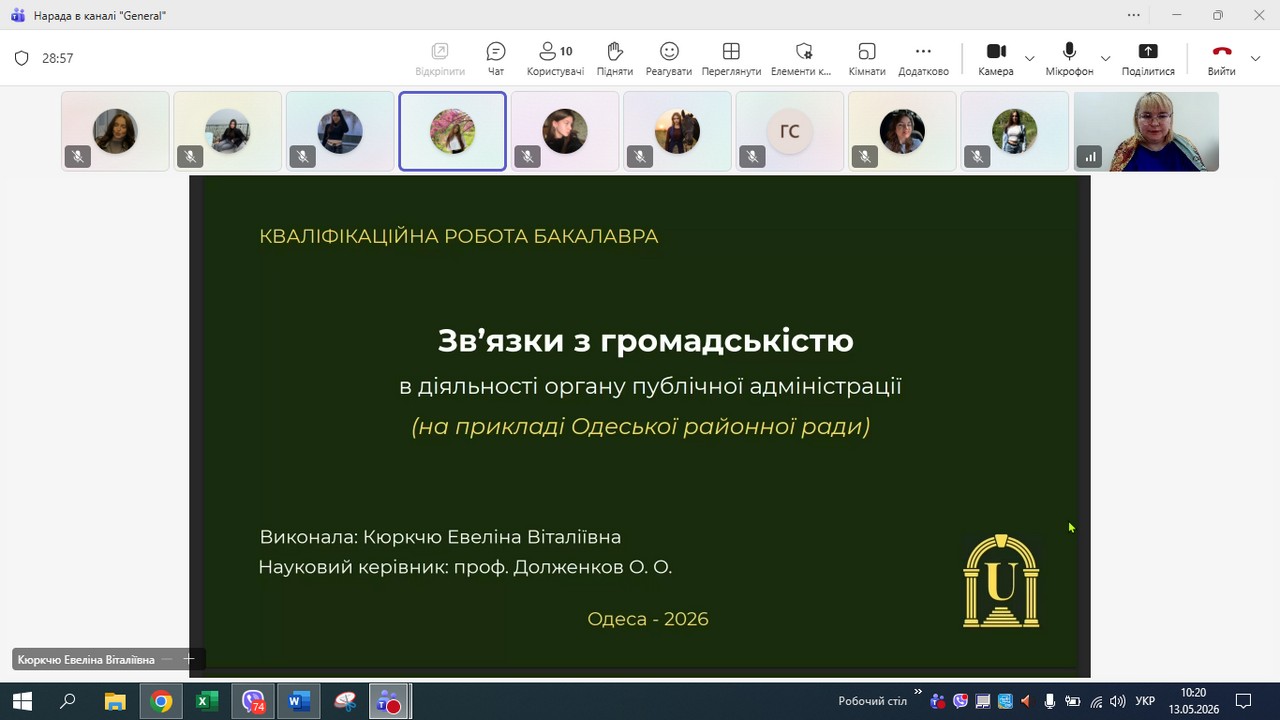The image size is (1280, 720).
Task: Click the Поділитися share button
Action: (1148, 59)
